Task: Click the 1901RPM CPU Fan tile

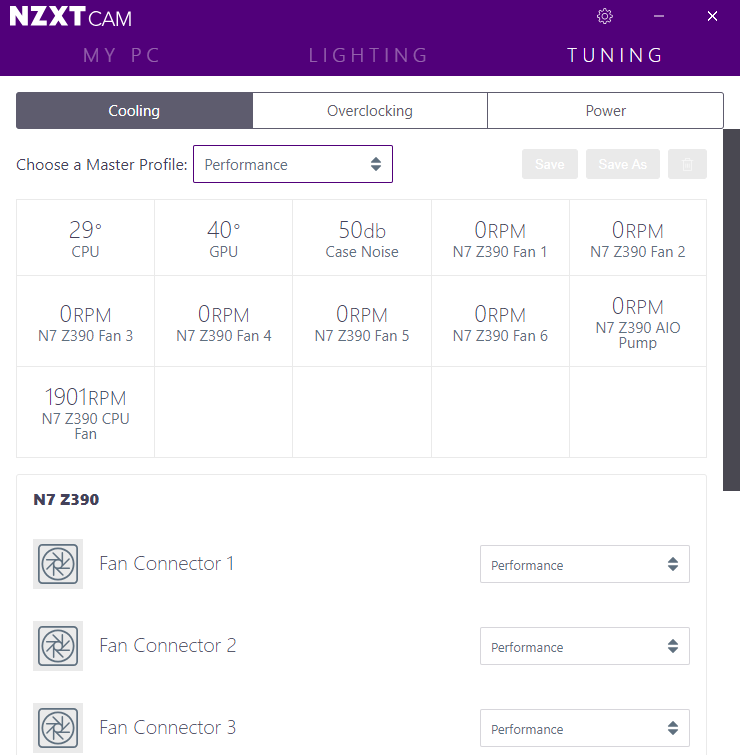Action: (85, 412)
